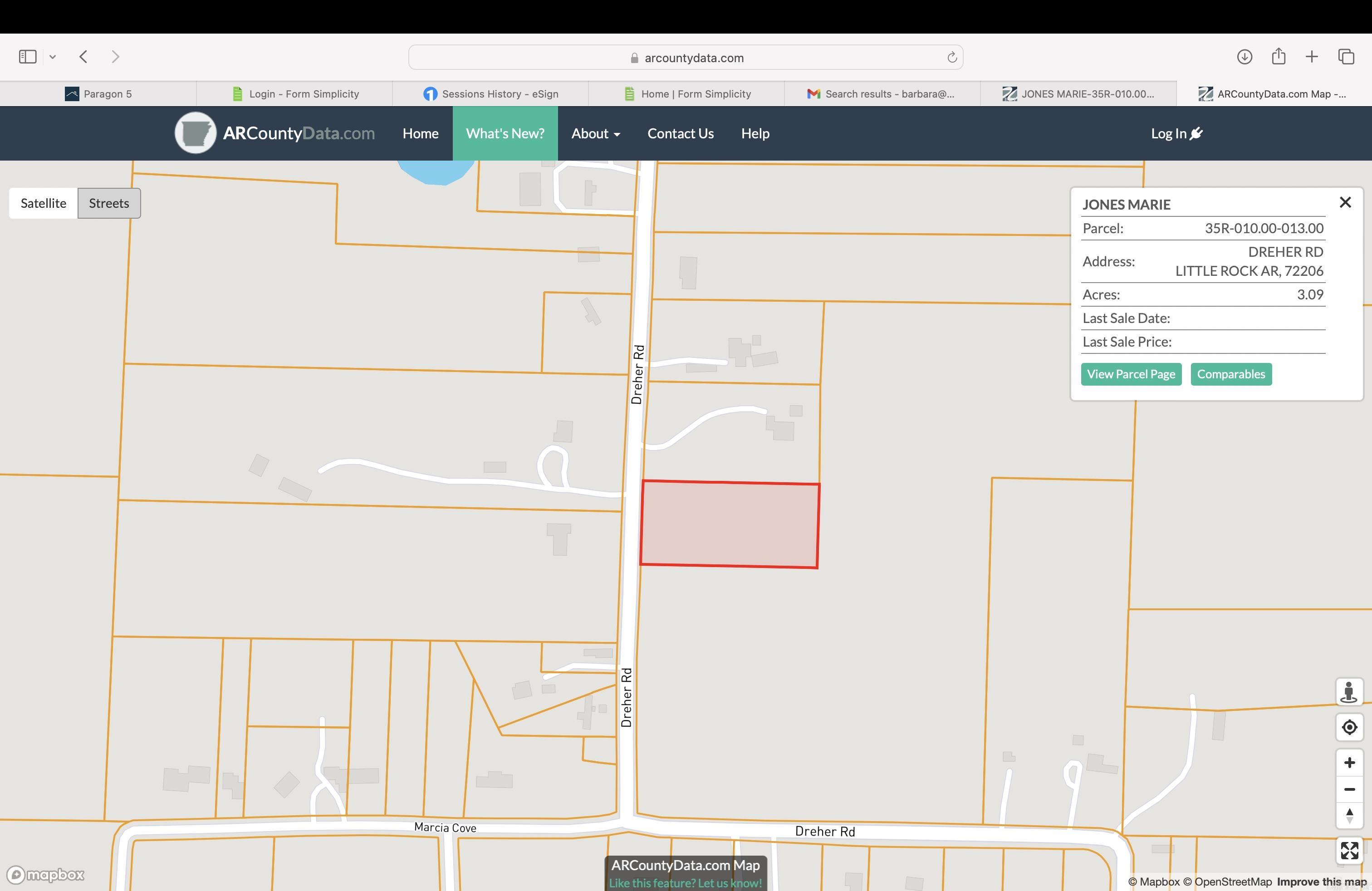This screenshot has width=1372, height=891.
Task: Close the JONES MARIE parcel popup
Action: [x=1345, y=202]
